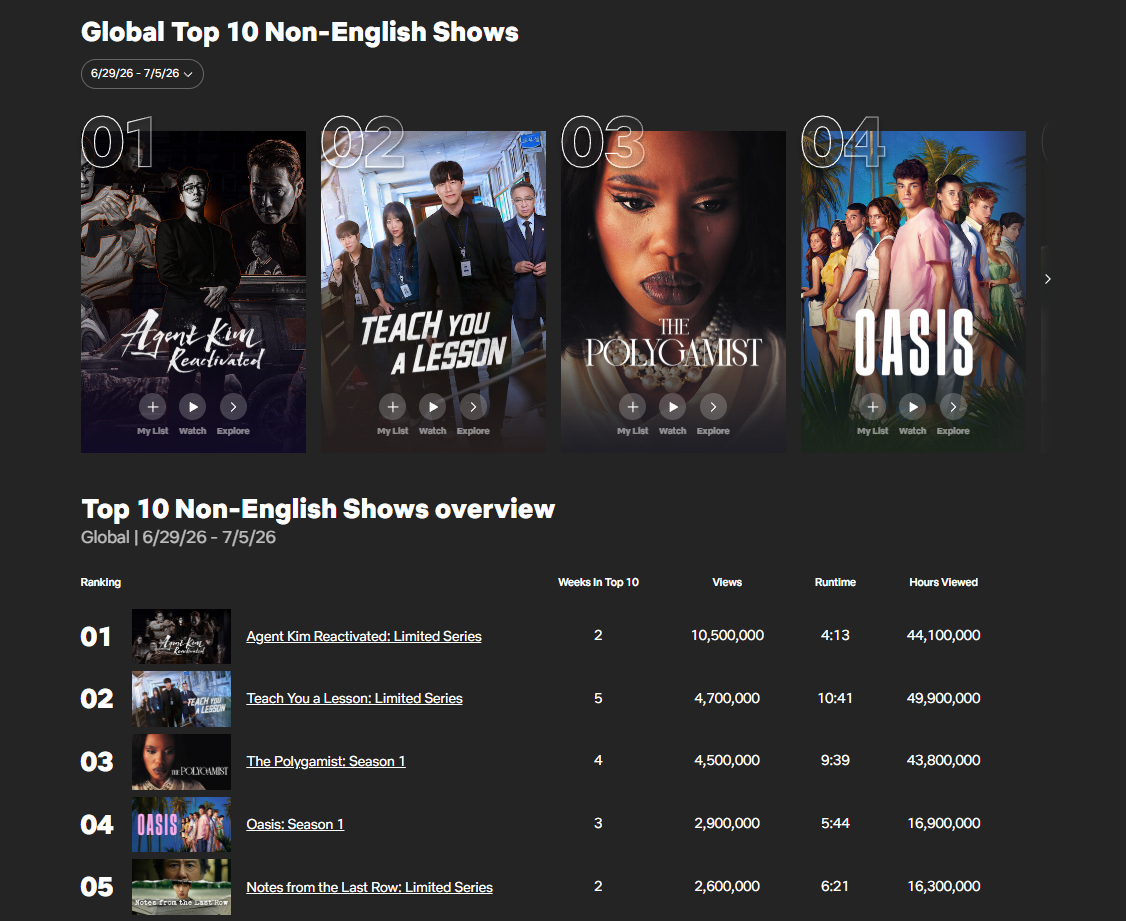Select the 43,800,000 hours viewed value

pos(944,760)
